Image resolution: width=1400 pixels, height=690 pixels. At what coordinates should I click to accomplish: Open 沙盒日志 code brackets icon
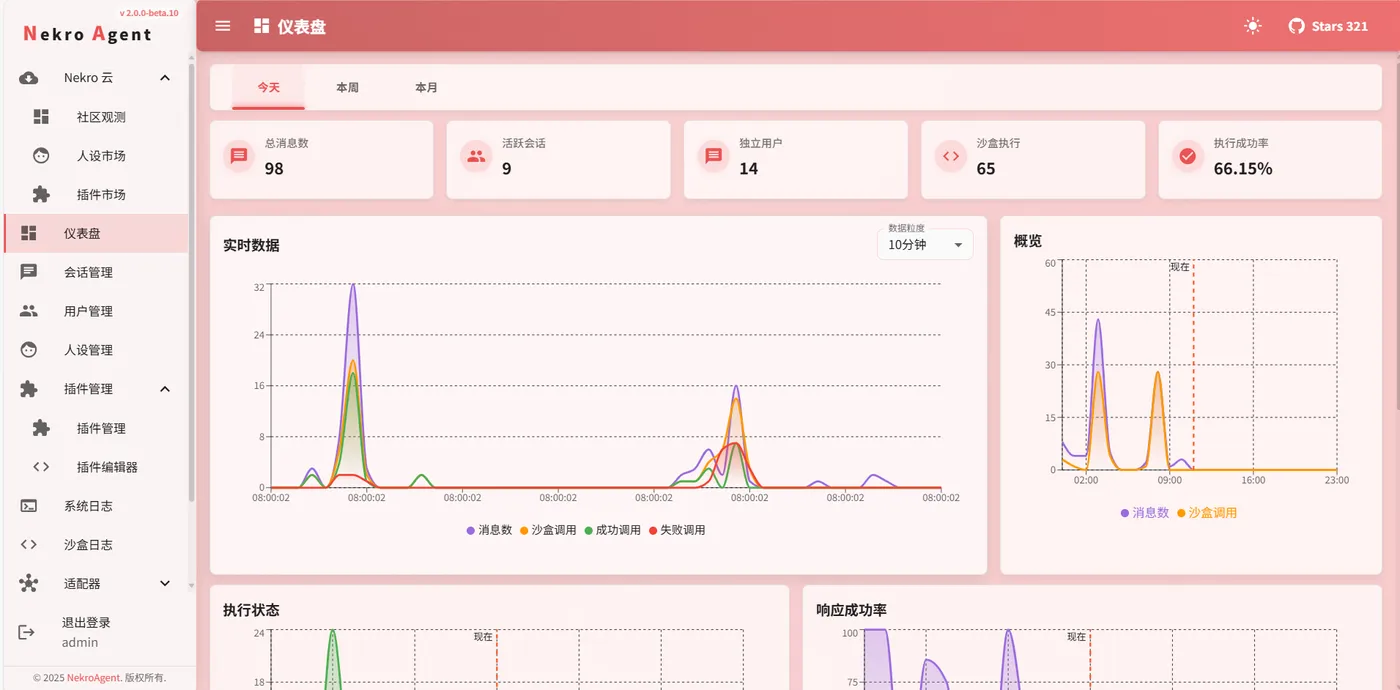pyautogui.click(x=29, y=545)
